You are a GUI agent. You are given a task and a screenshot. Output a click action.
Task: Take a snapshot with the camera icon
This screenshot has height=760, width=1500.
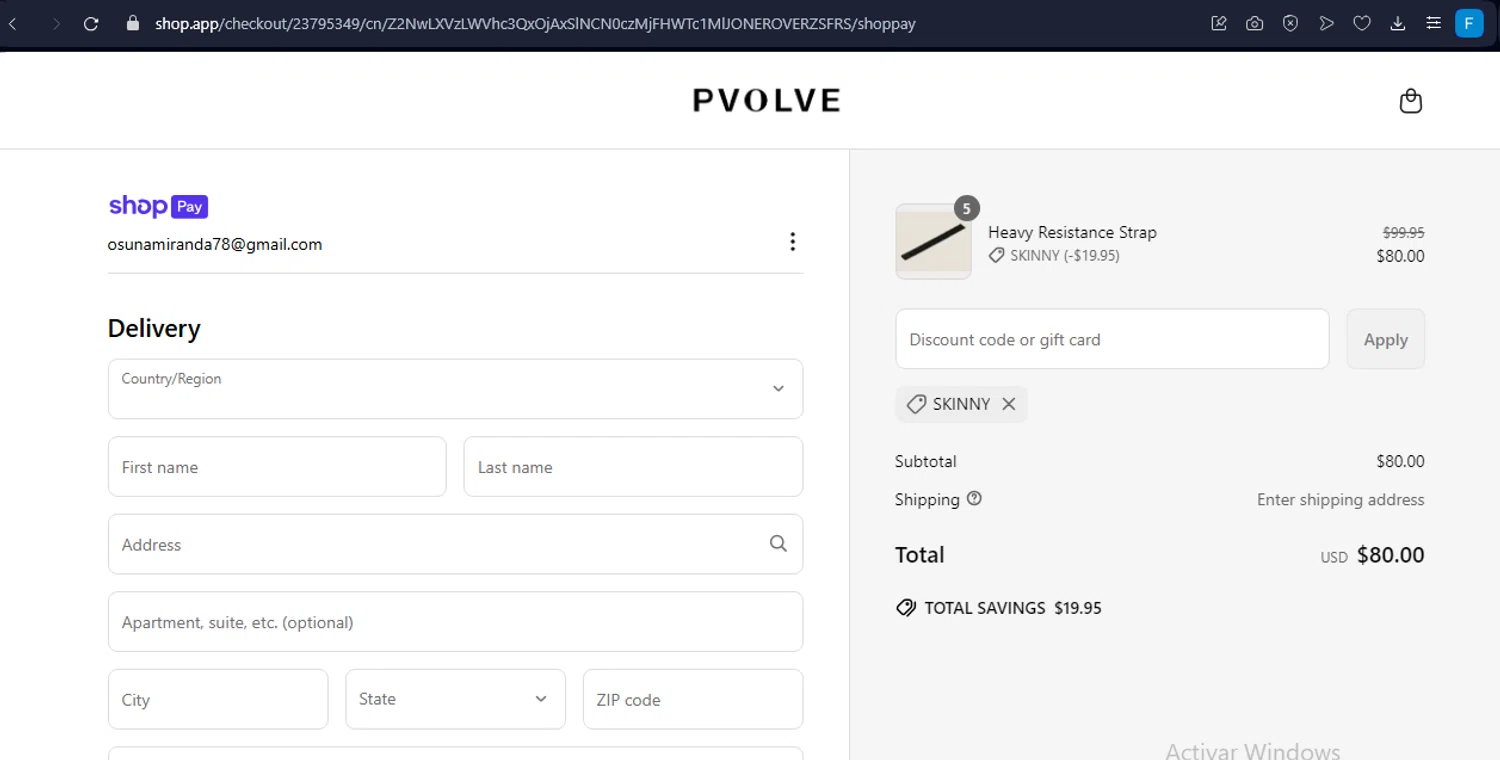[x=1255, y=23]
